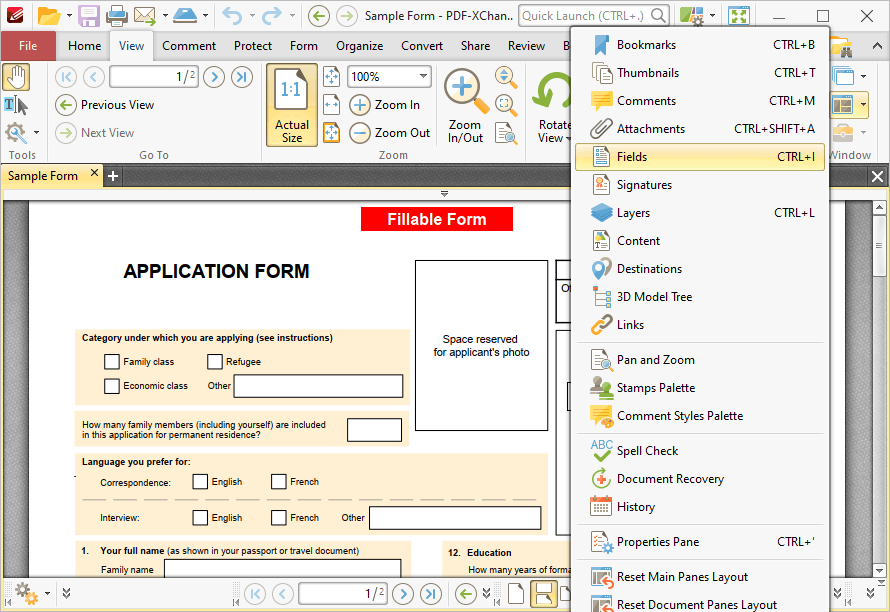The height and width of the screenshot is (612, 890).
Task: Click the Zoom In/Out tool
Action: click(465, 106)
